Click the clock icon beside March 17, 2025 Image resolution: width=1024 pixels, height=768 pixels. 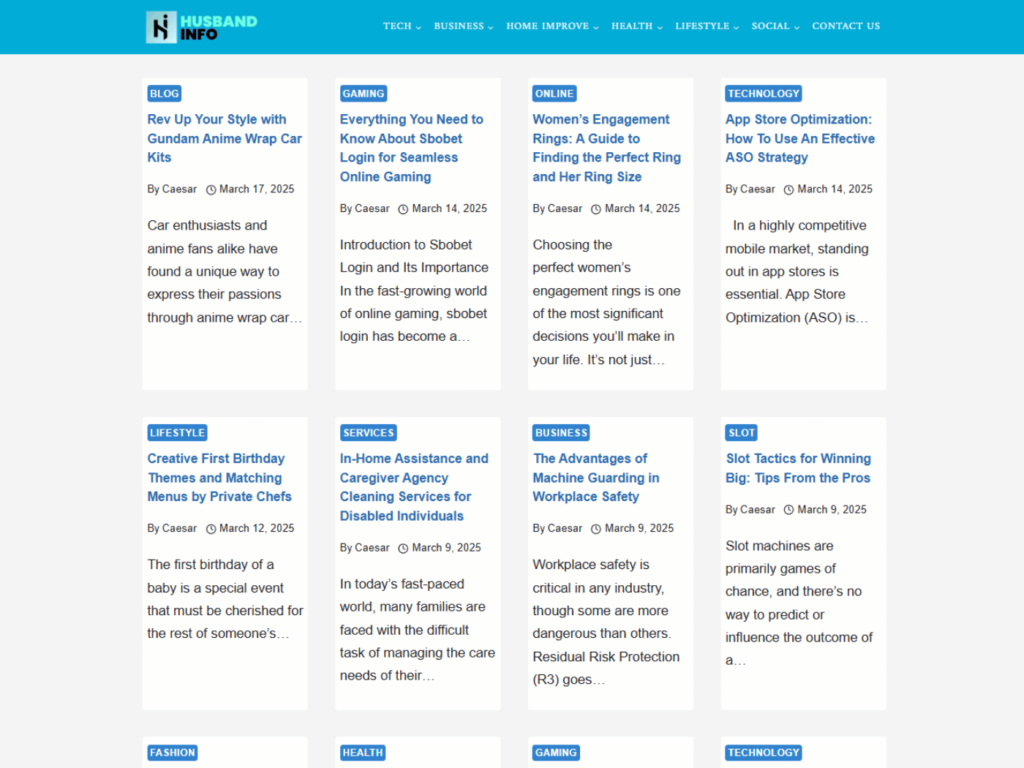pyautogui.click(x=210, y=188)
